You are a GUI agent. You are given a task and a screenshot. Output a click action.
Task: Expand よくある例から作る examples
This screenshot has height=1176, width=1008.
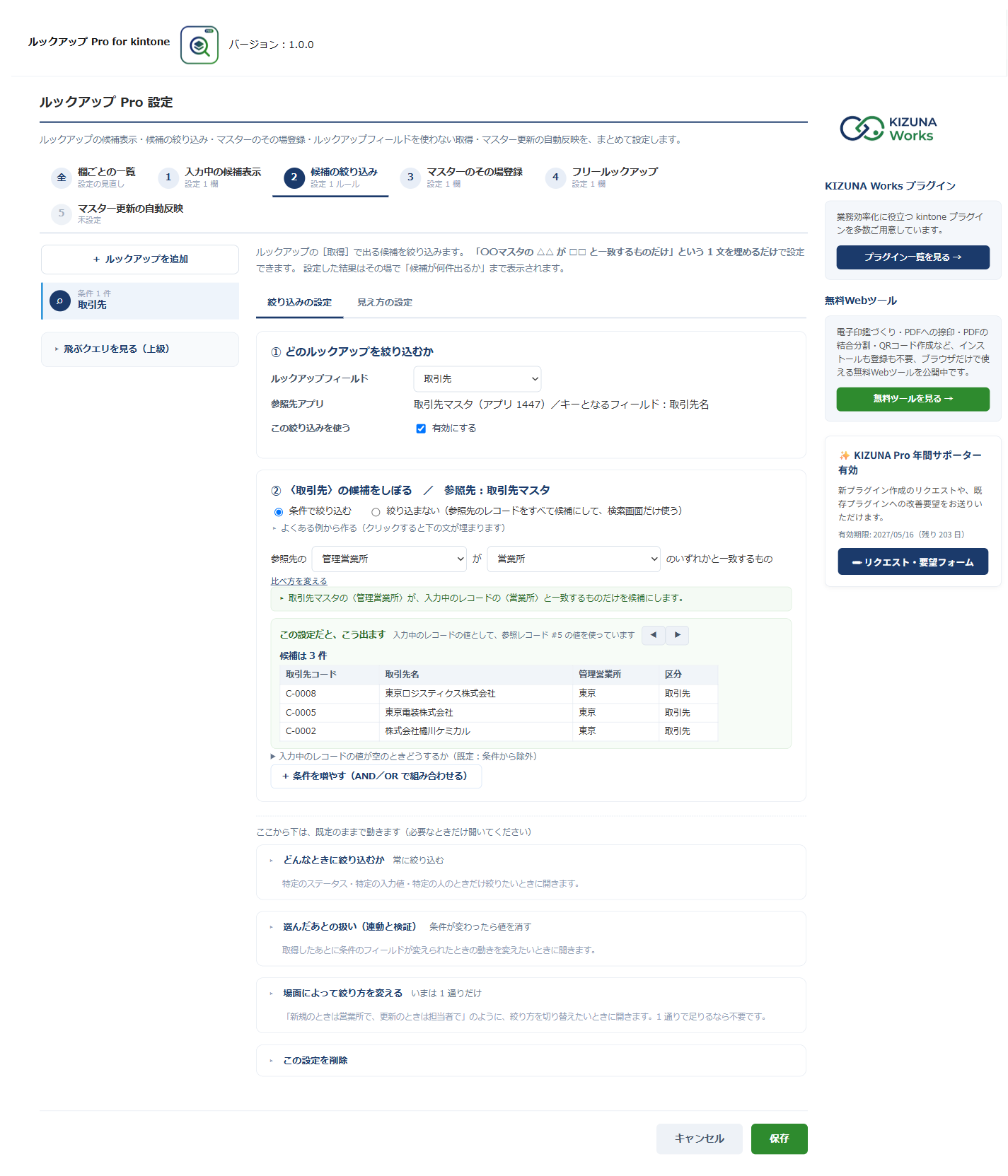tap(388, 528)
